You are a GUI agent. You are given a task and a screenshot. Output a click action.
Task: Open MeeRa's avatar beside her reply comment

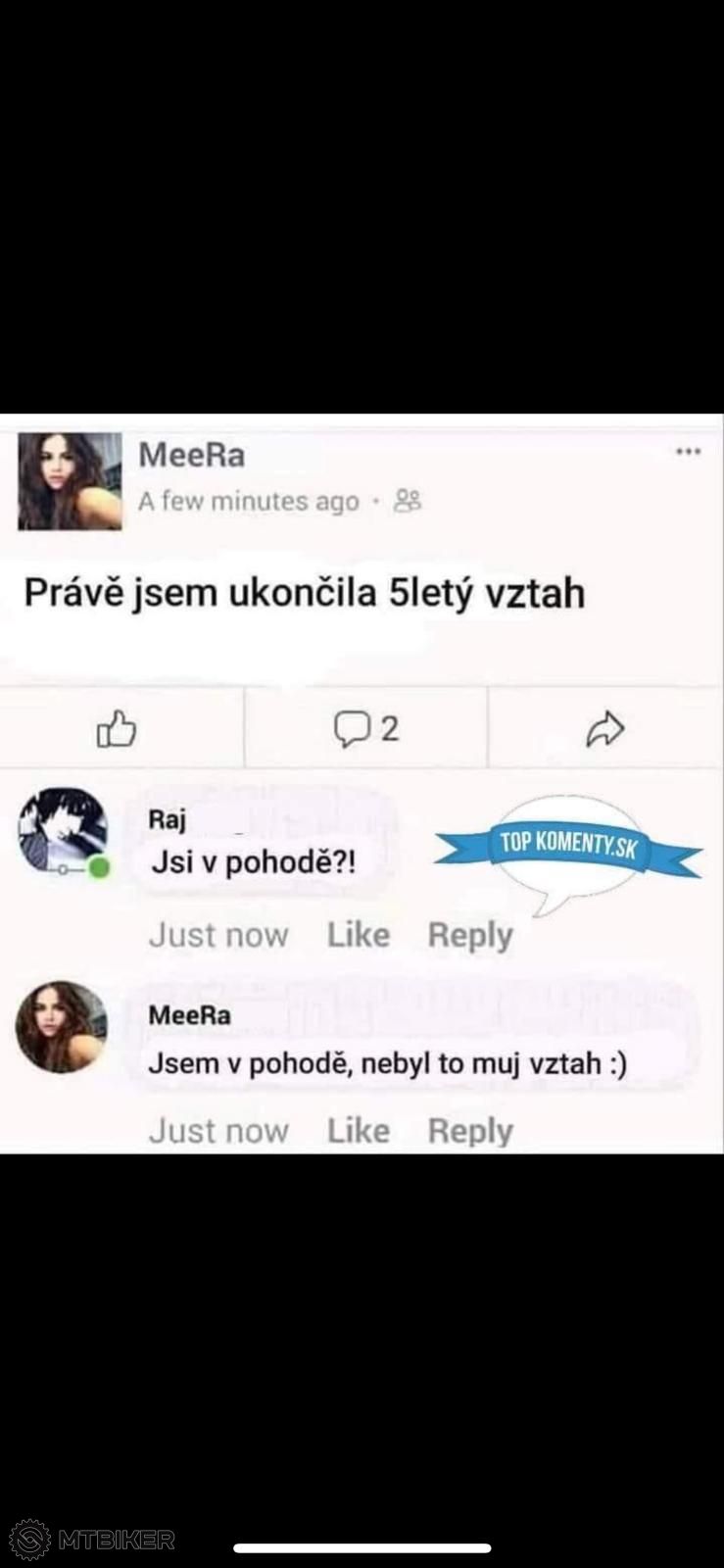click(61, 1026)
